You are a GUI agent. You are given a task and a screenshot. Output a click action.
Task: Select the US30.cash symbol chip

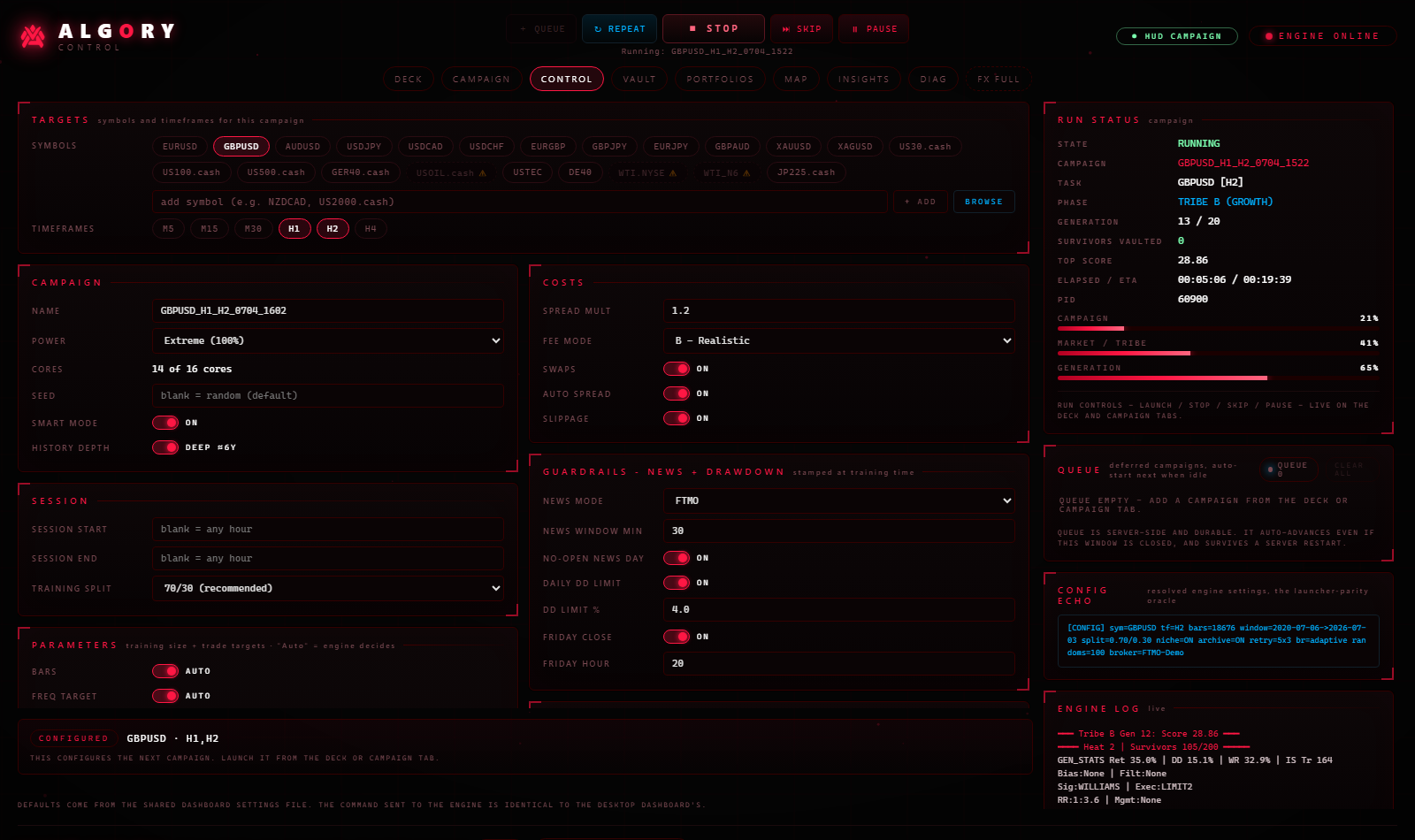click(x=925, y=147)
